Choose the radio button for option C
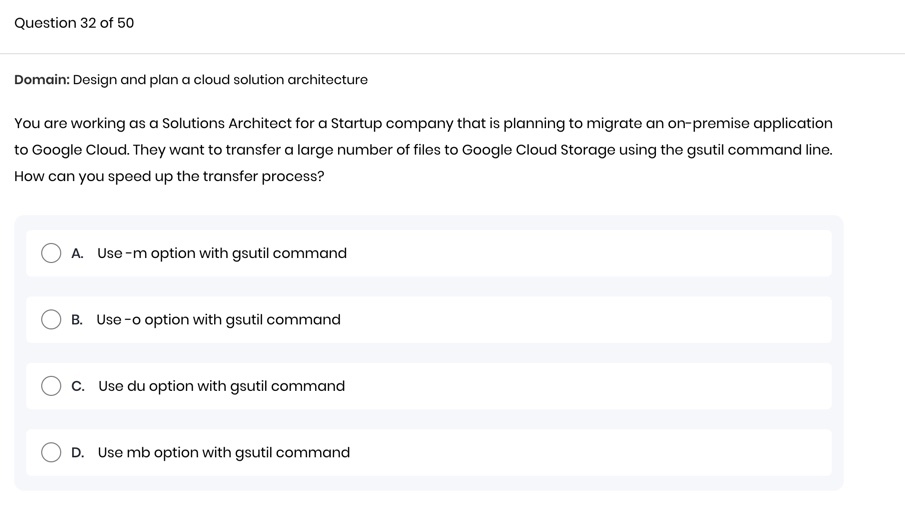 pos(51,386)
